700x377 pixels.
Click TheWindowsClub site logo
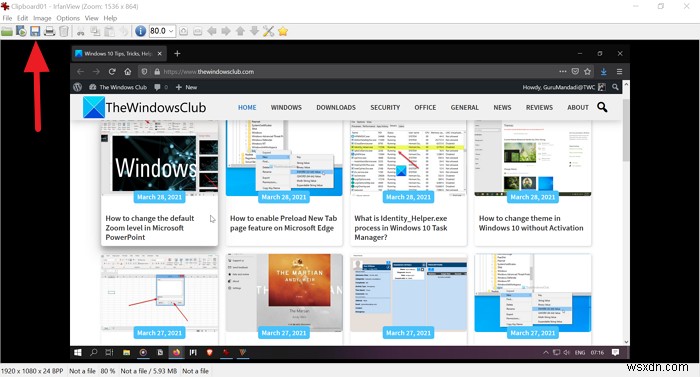click(x=144, y=107)
